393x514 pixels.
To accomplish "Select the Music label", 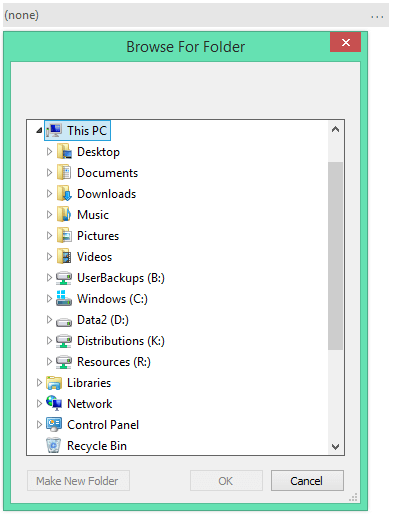I will coord(93,215).
